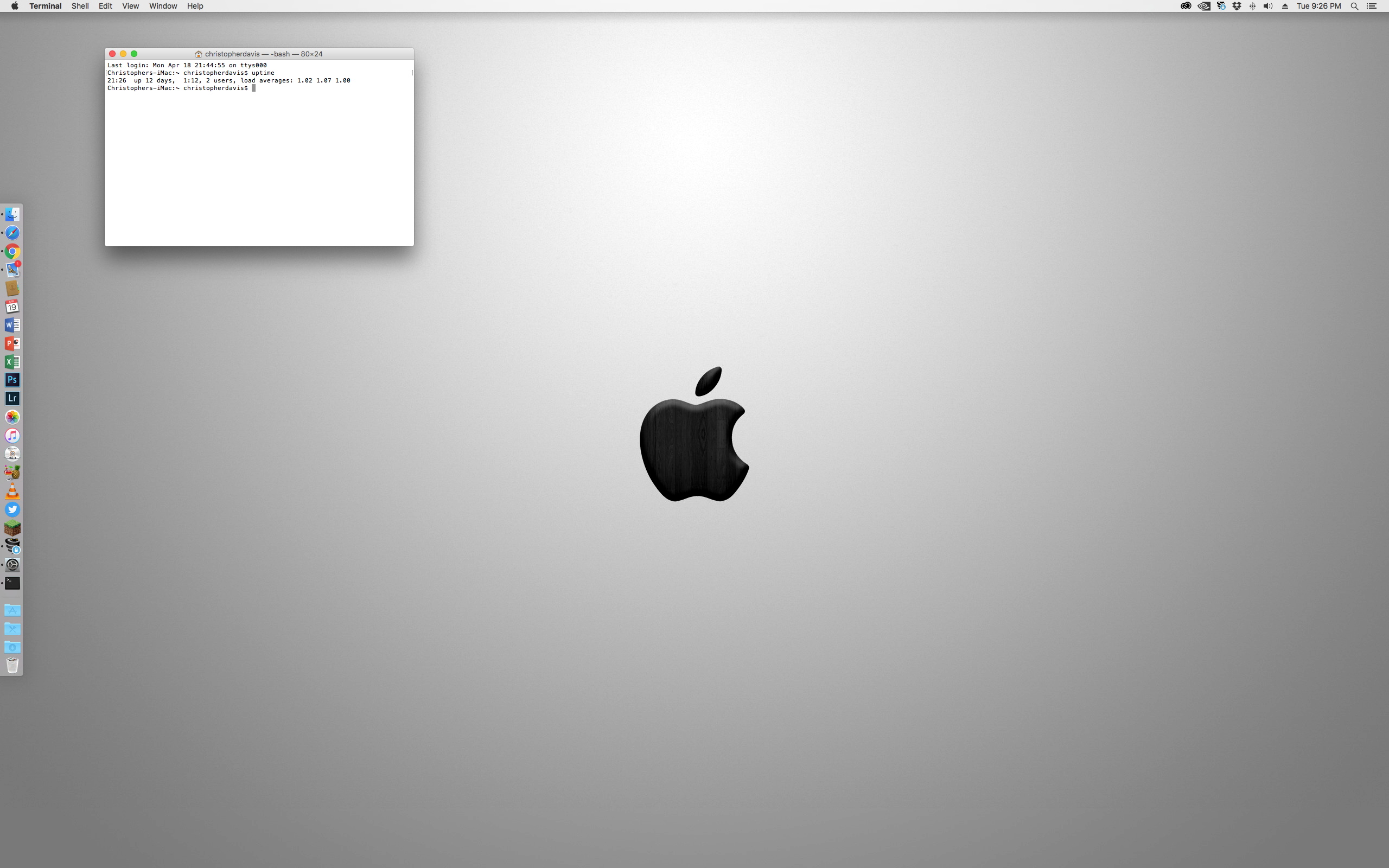Viewport: 1389px width, 868px height.
Task: Click the Dropbox menu bar icon
Action: [x=1237, y=6]
